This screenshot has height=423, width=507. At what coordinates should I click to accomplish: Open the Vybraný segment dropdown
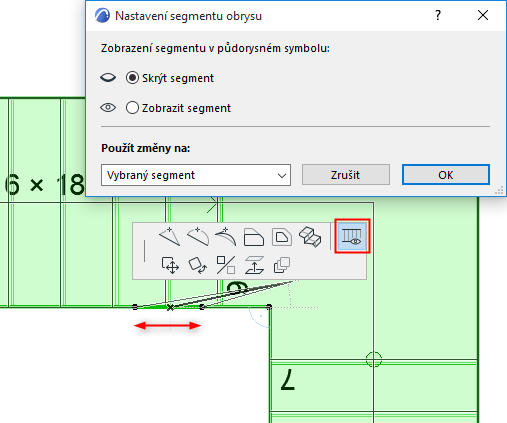coord(196,175)
